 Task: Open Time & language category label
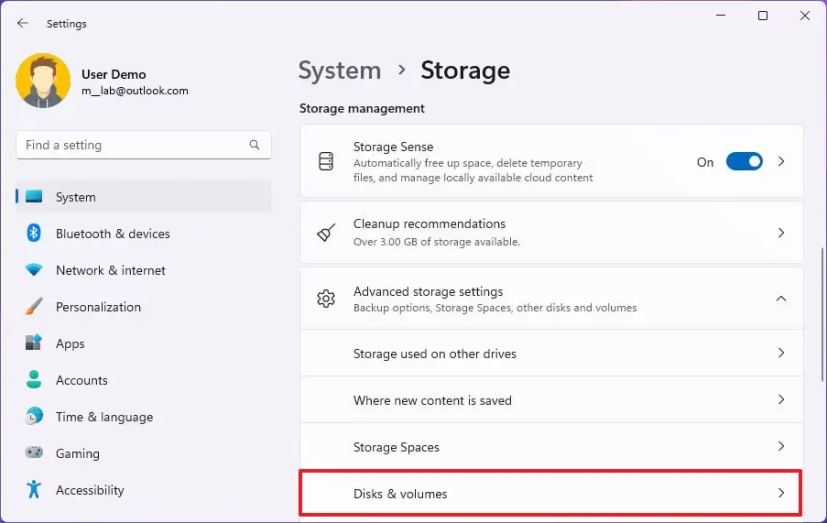[104, 417]
